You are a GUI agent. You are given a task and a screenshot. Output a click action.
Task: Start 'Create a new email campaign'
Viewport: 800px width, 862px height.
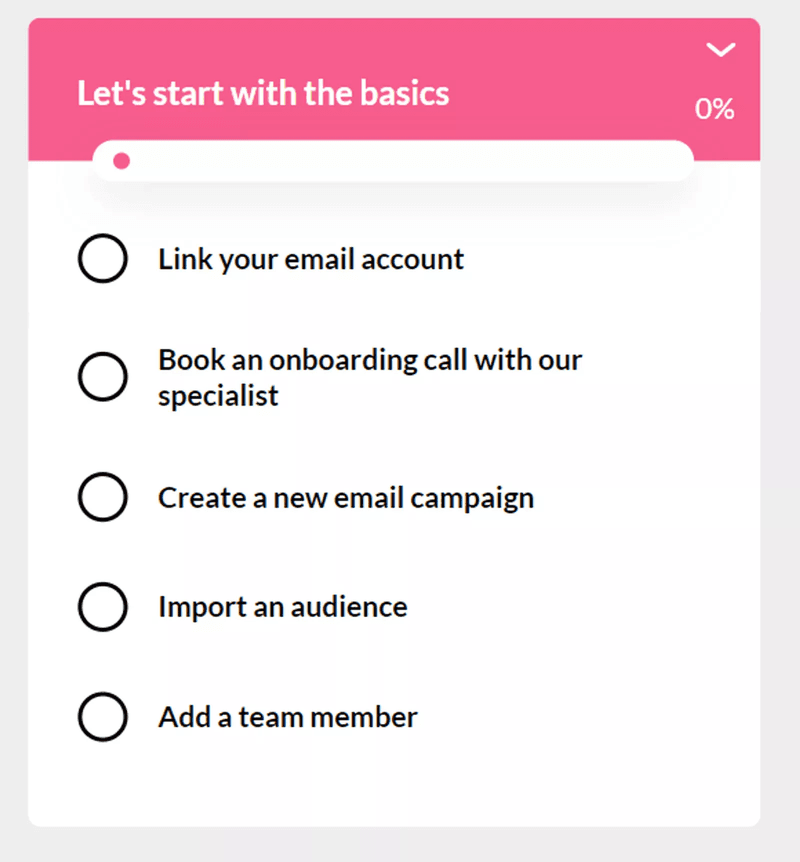pyautogui.click(x=345, y=497)
